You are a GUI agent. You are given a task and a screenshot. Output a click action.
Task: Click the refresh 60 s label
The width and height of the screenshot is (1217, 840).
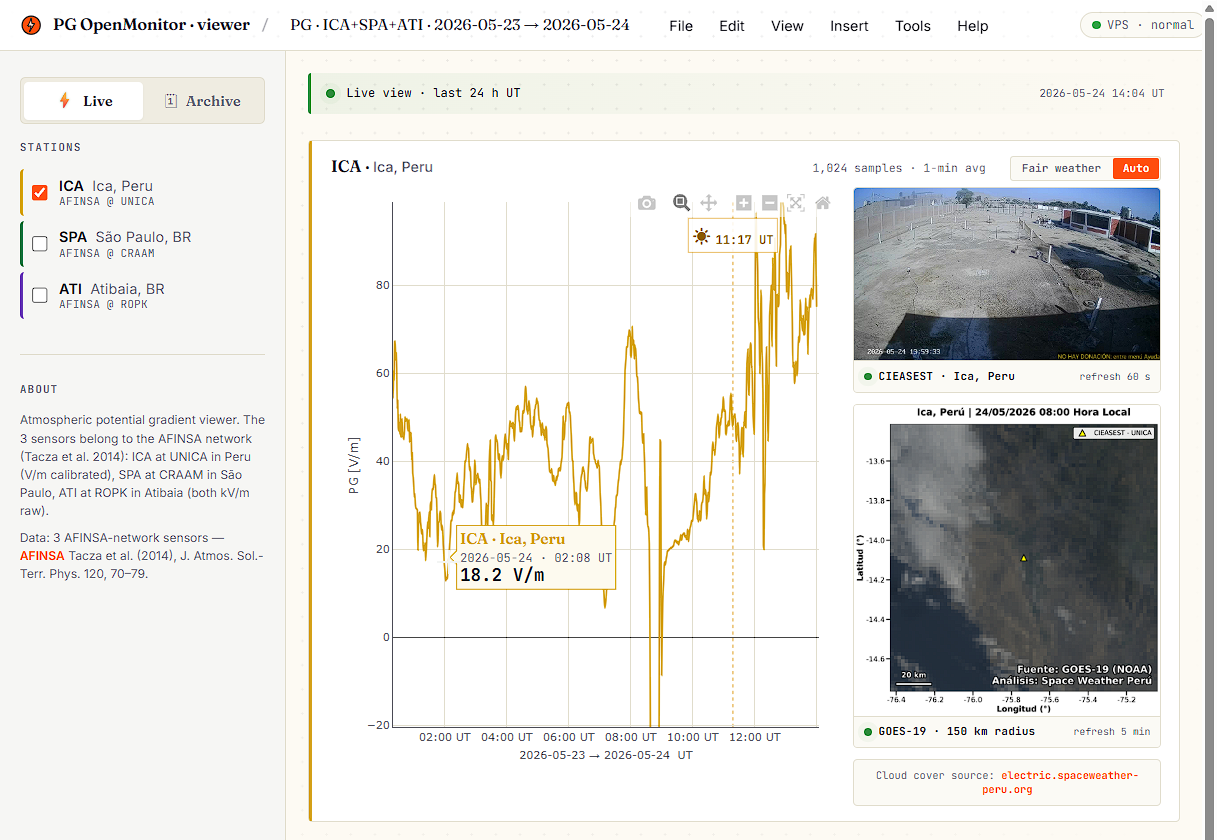[x=1115, y=377]
